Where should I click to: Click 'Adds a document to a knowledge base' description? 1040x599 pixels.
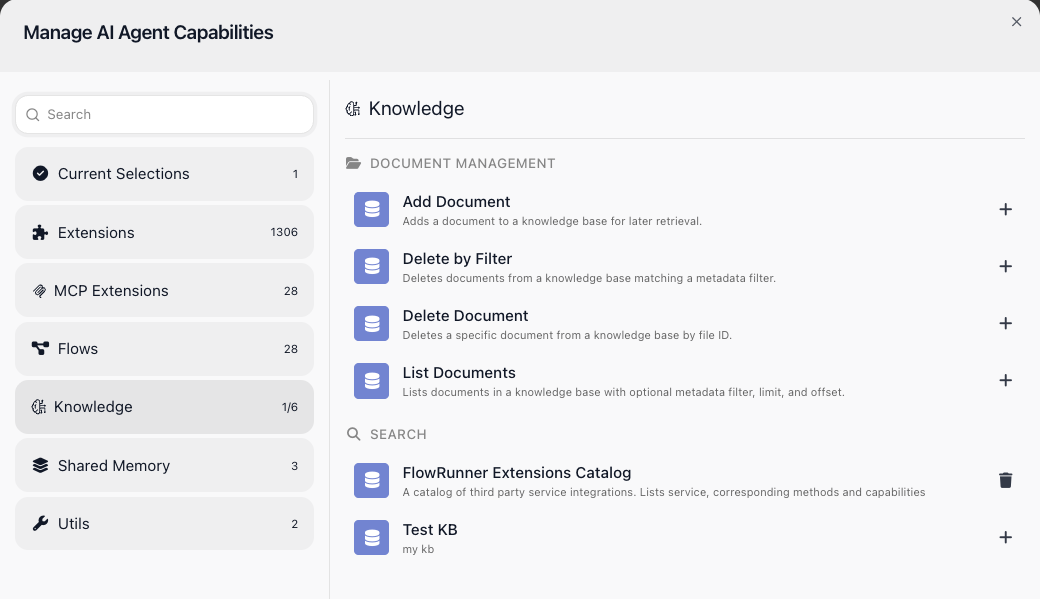click(552, 222)
